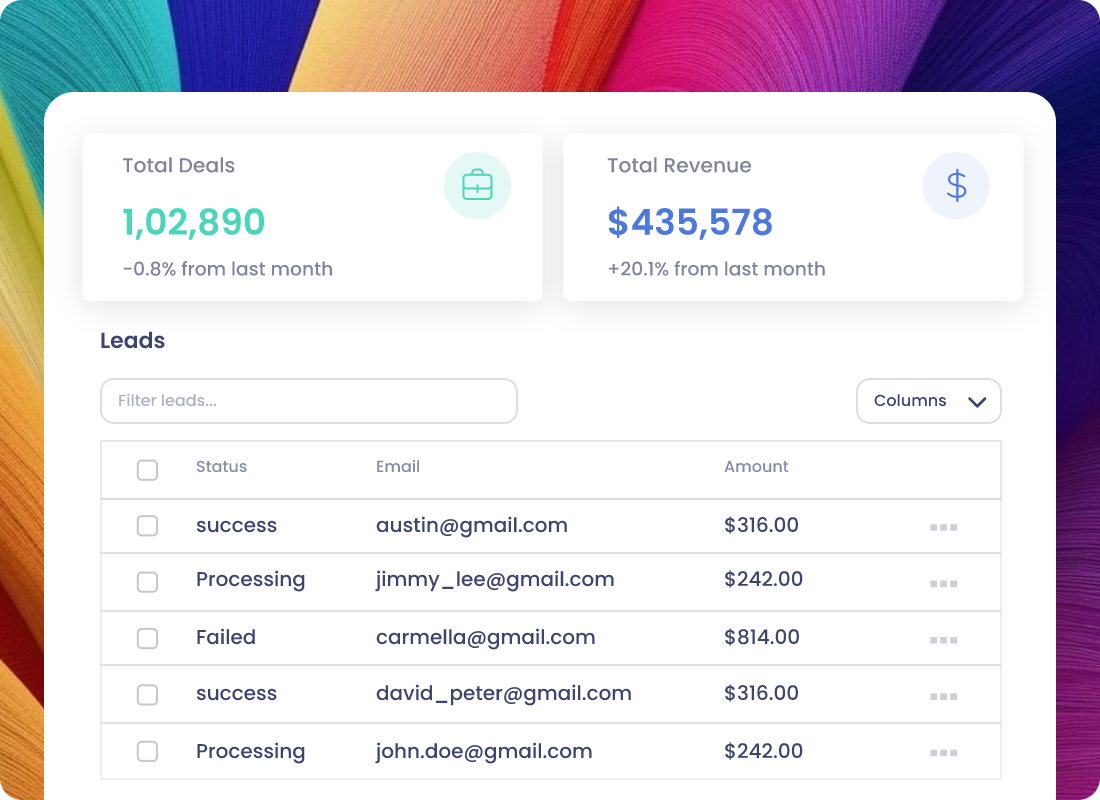Click the briefcase icon in Total Deals
Image resolution: width=1100 pixels, height=800 pixels.
coord(477,185)
